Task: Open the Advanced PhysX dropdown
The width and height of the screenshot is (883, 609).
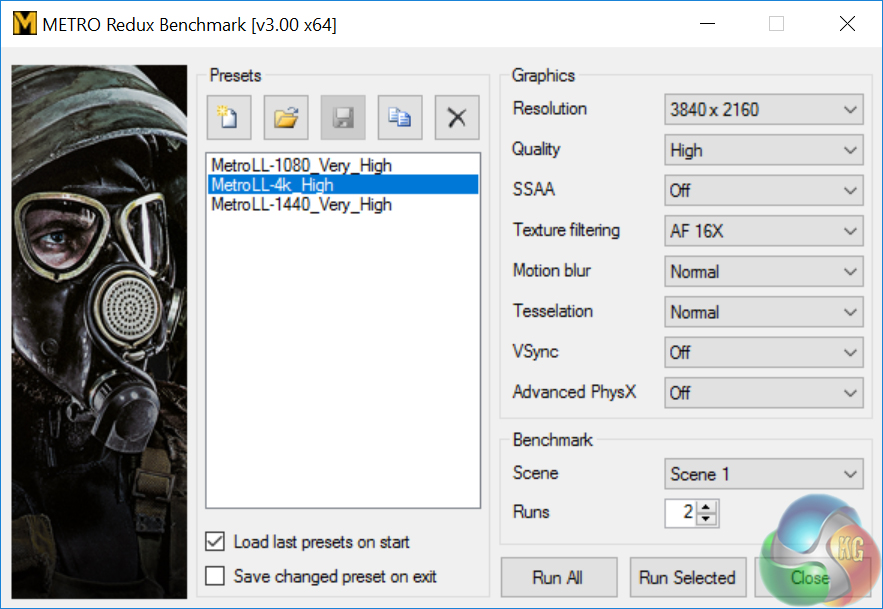Action: click(x=763, y=393)
